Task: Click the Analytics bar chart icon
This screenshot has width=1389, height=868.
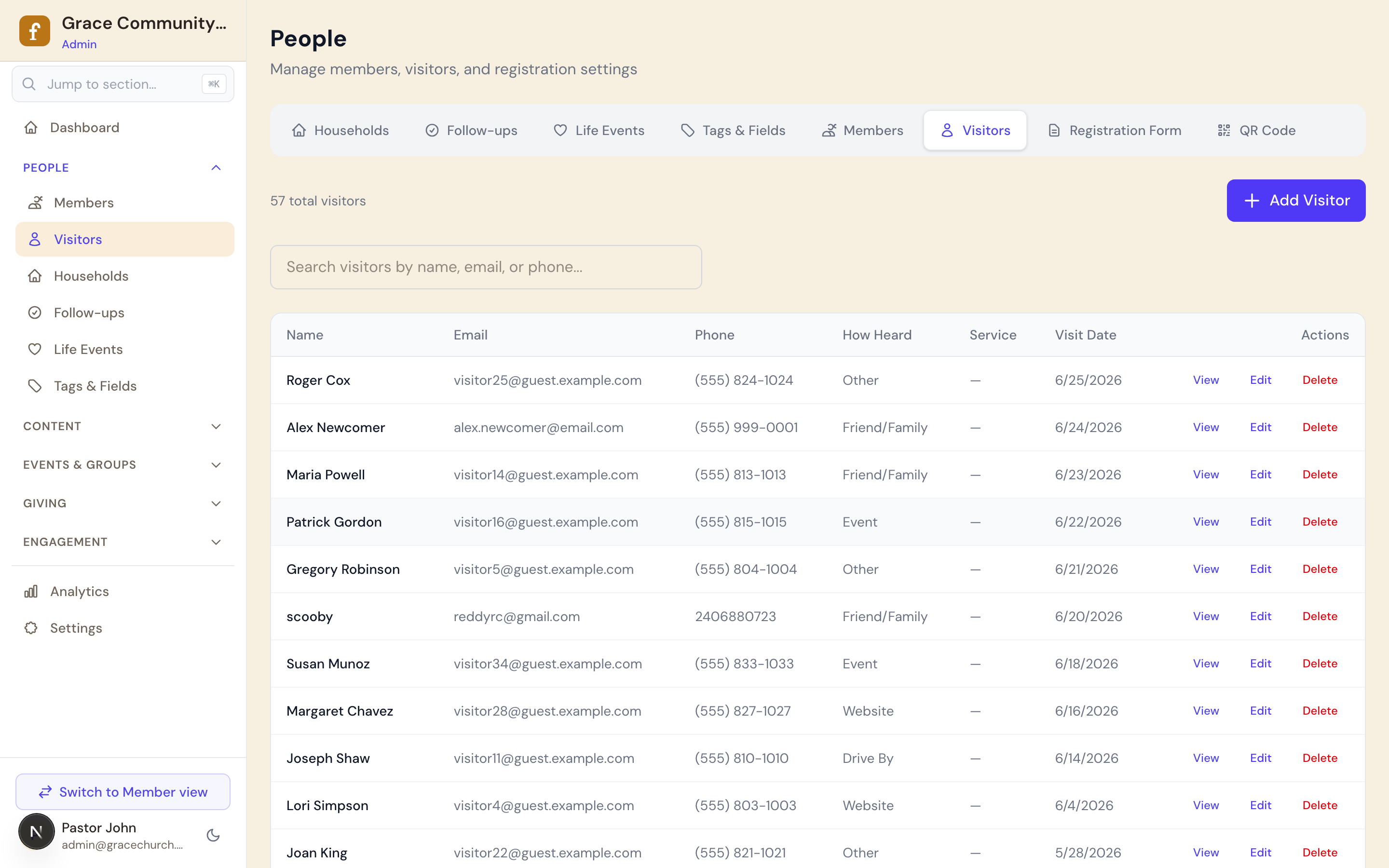Action: pos(31,591)
